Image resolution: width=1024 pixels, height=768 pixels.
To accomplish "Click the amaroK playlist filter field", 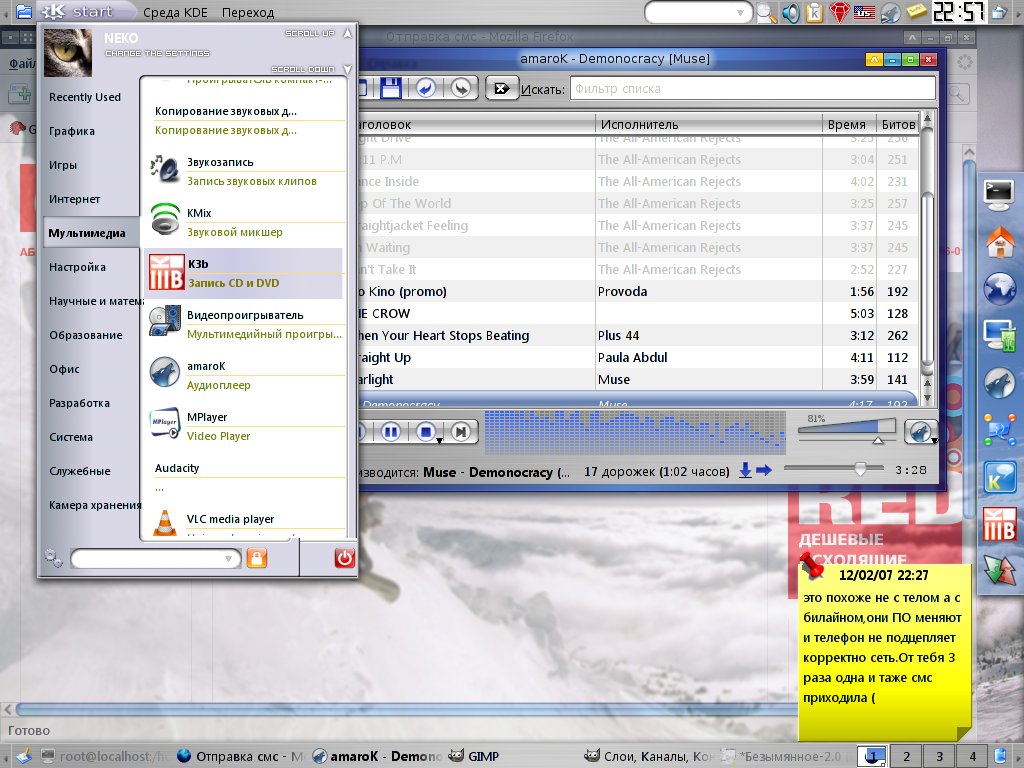I will [753, 88].
